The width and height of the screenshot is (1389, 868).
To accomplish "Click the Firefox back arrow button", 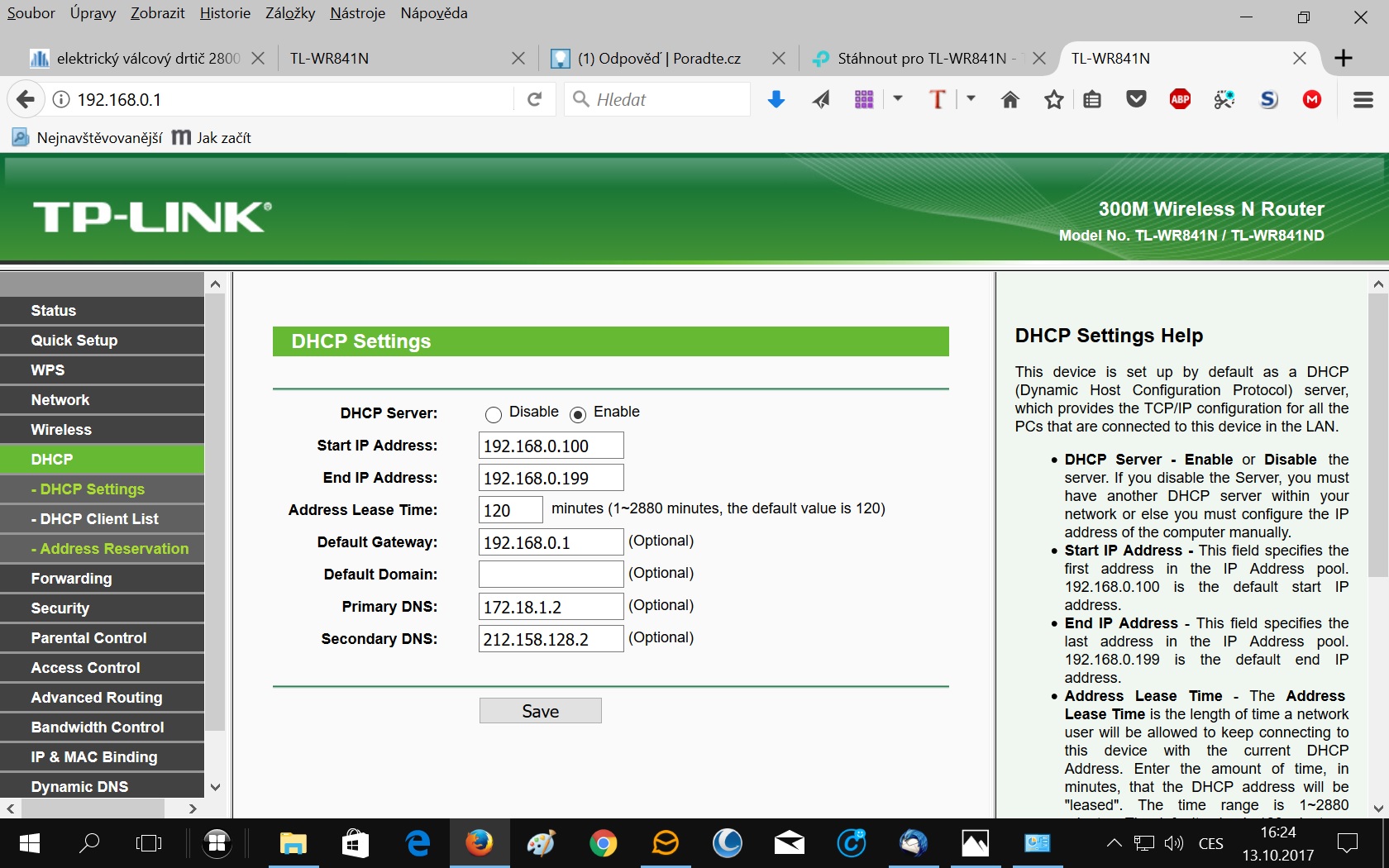I will point(26,100).
